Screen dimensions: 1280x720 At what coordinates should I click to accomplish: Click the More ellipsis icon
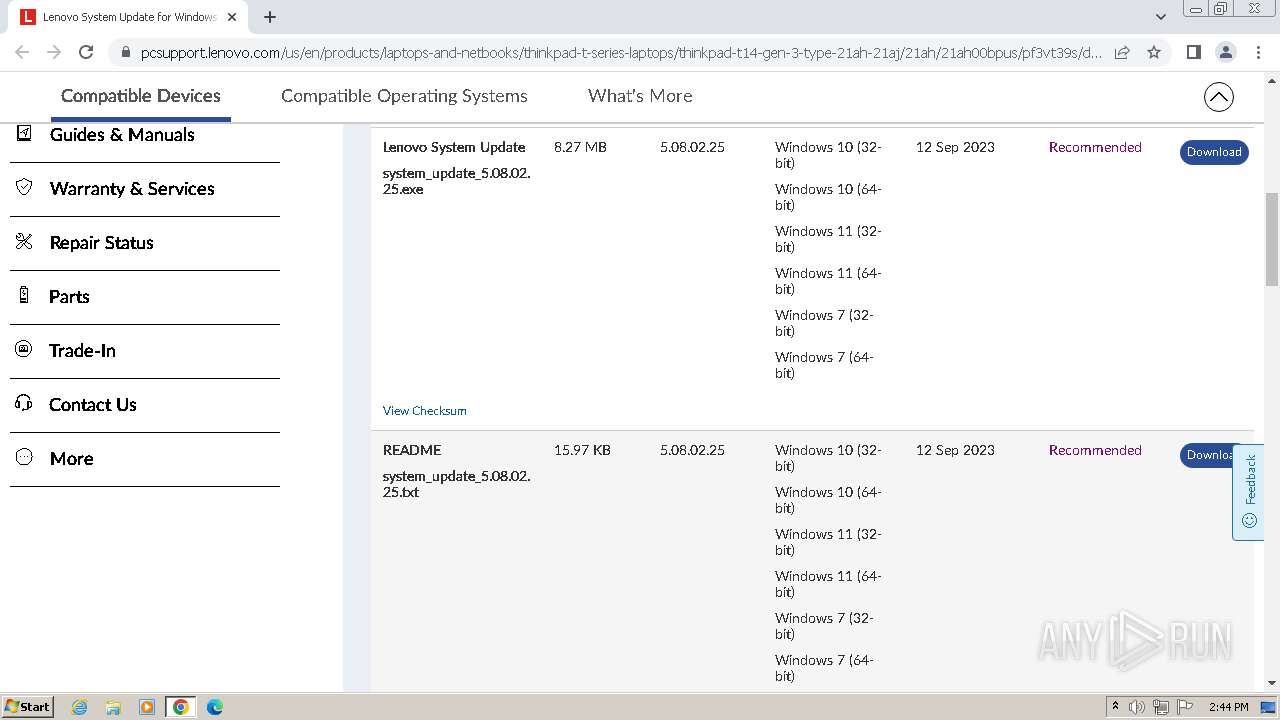[25, 458]
